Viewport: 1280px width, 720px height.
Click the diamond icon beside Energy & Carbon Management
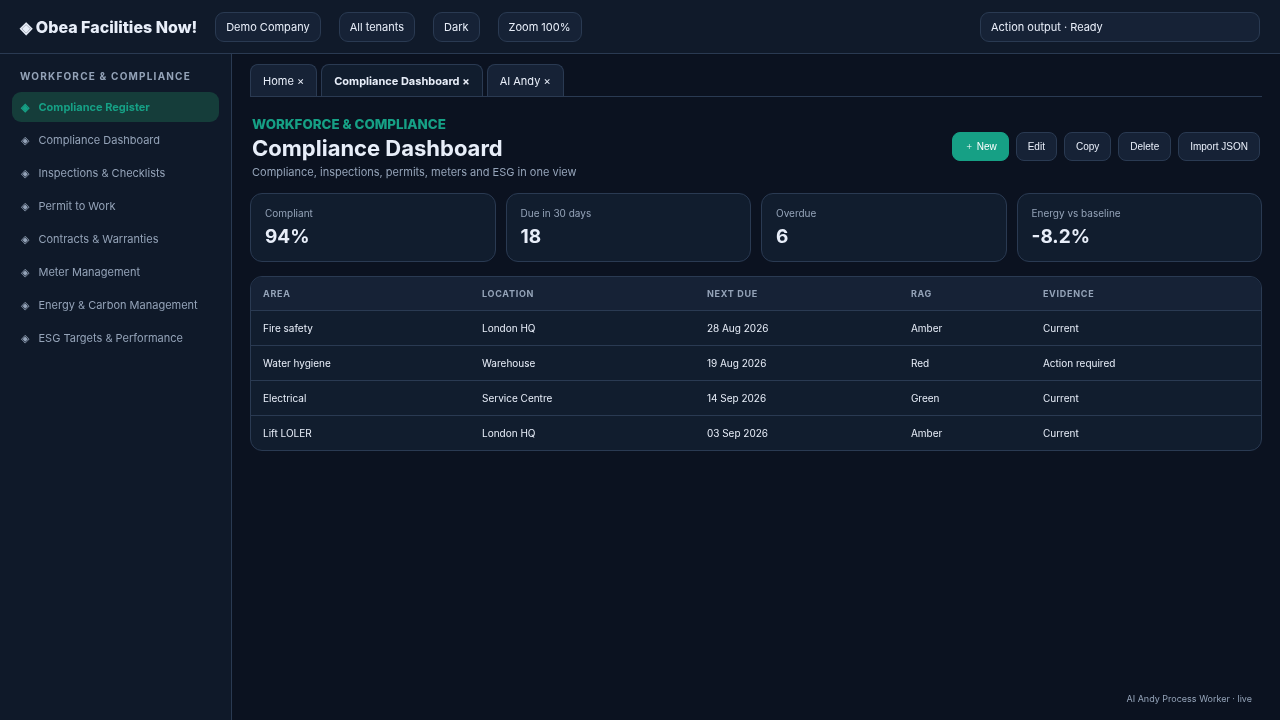point(25,305)
